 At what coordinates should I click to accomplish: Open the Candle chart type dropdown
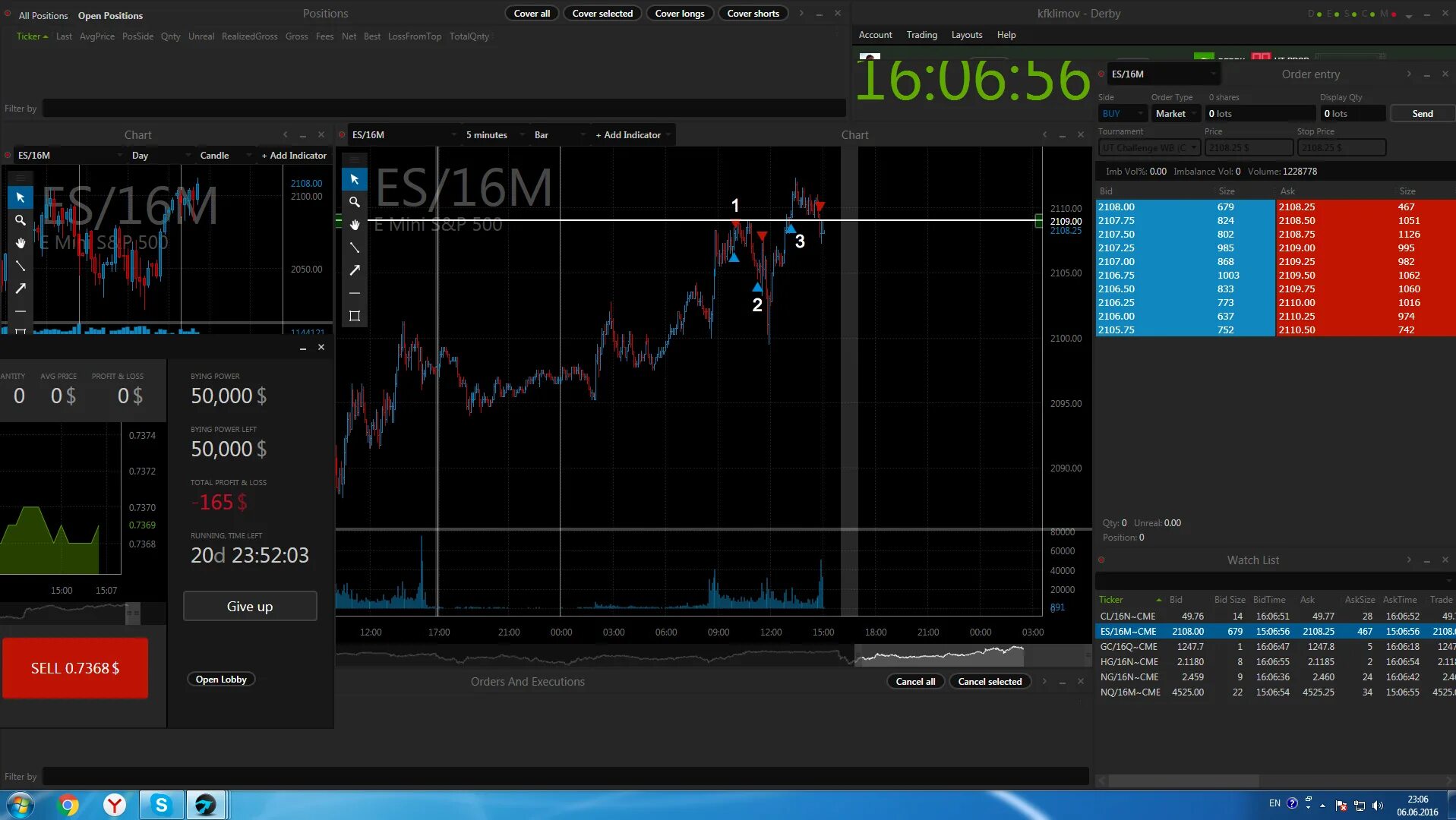(x=225, y=156)
